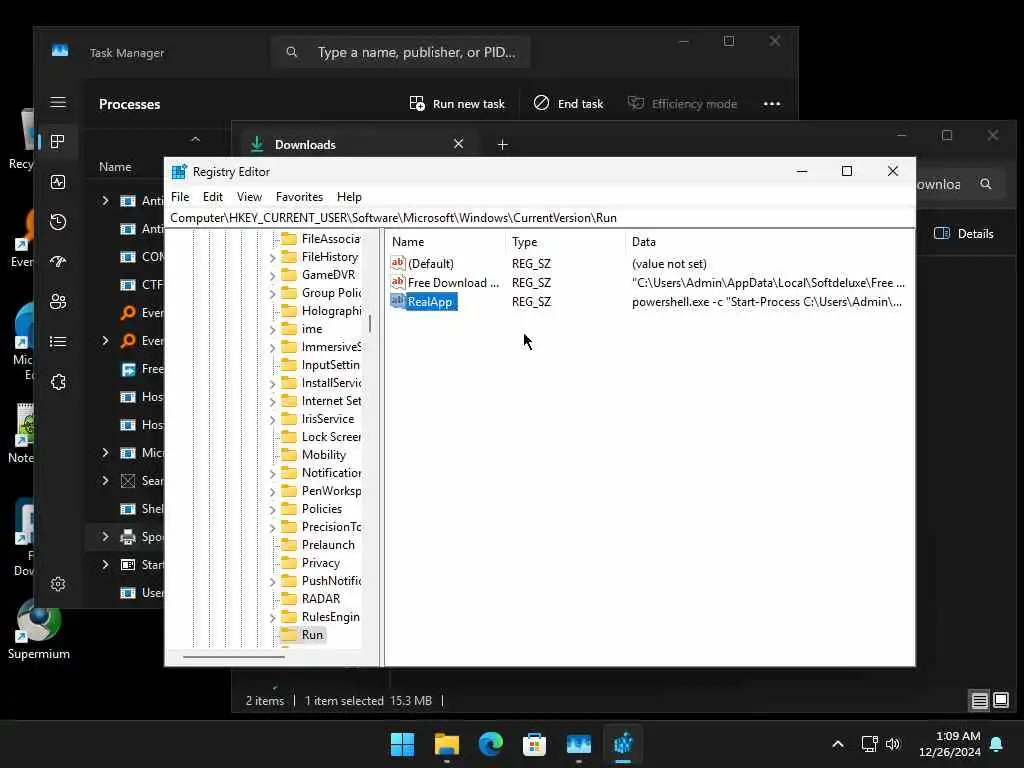This screenshot has width=1024, height=768.
Task: Open Microsoft Store from taskbar
Action: coord(534,744)
